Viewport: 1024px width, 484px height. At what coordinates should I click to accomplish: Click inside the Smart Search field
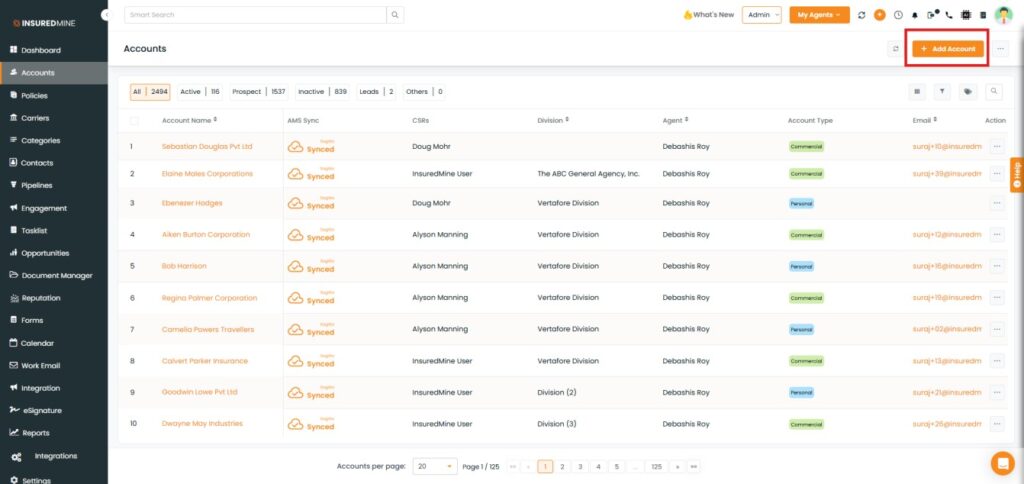click(255, 15)
